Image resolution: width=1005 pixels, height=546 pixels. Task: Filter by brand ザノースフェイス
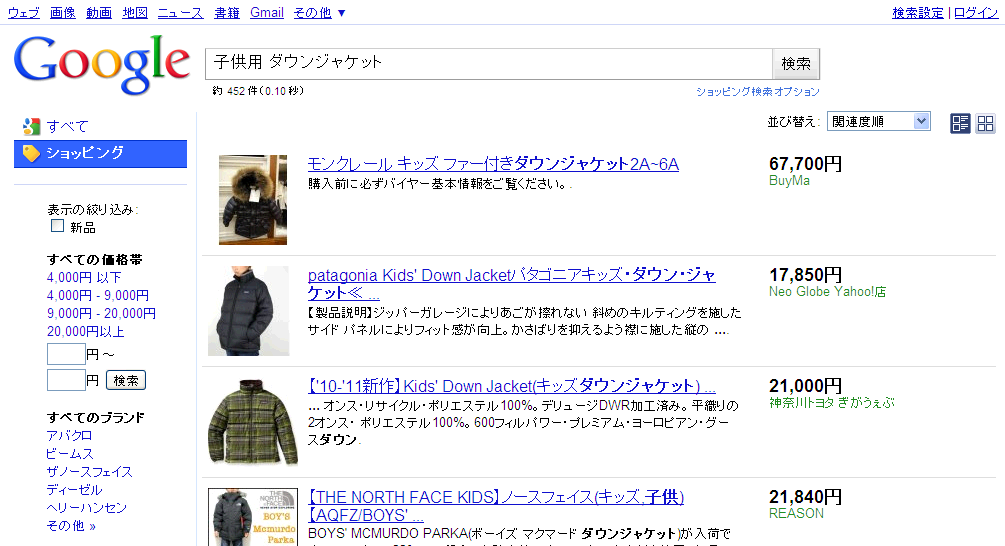89,472
